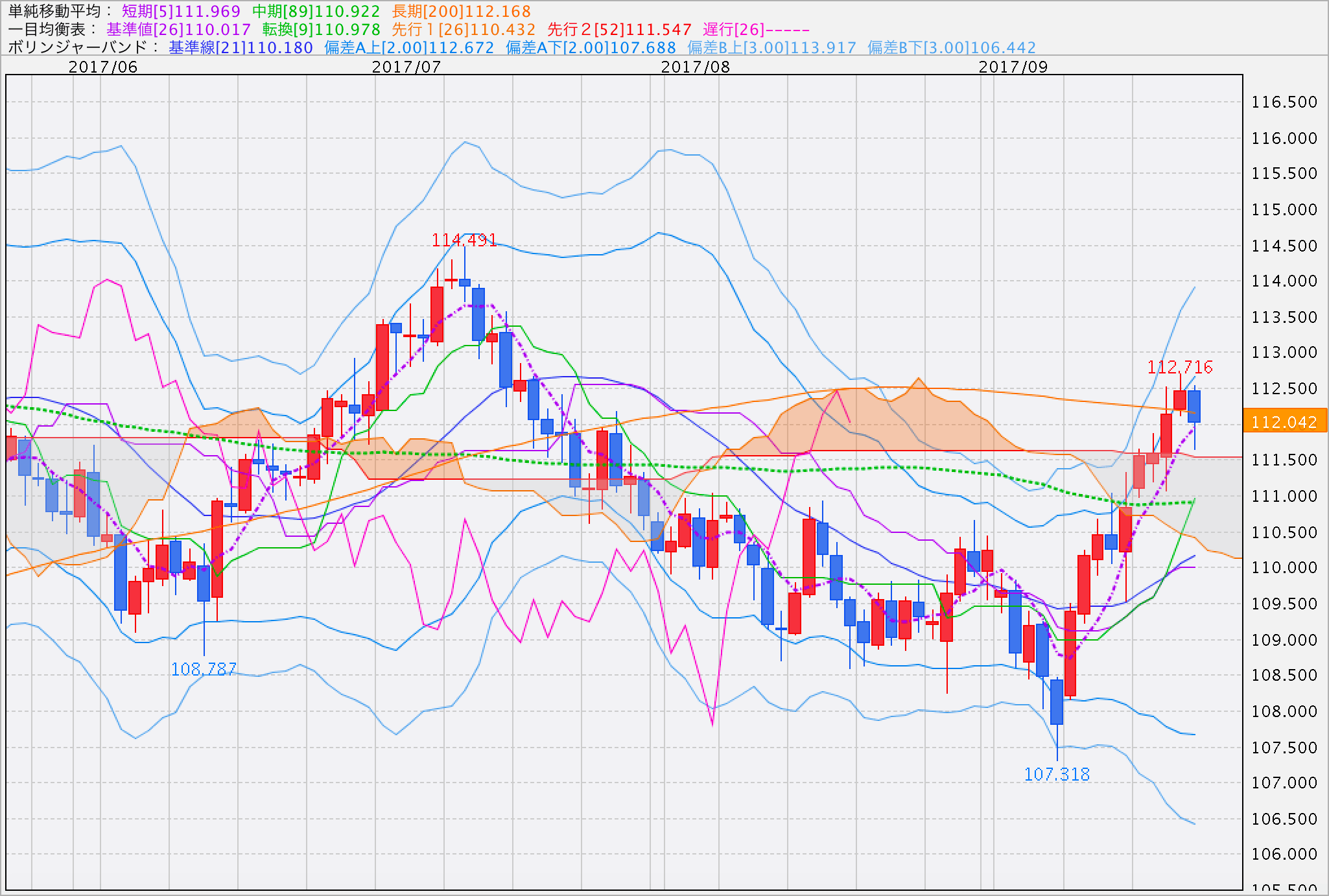Click the upper band label 偏差A上[2.00]112.672
The width and height of the screenshot is (1329, 896).
pos(409,48)
